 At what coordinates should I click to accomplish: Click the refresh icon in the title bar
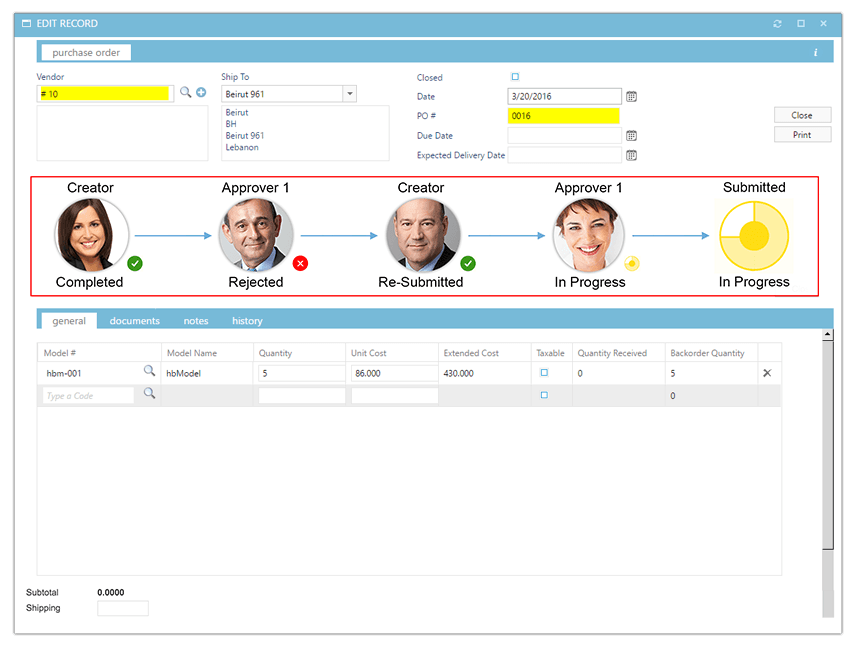click(x=779, y=23)
